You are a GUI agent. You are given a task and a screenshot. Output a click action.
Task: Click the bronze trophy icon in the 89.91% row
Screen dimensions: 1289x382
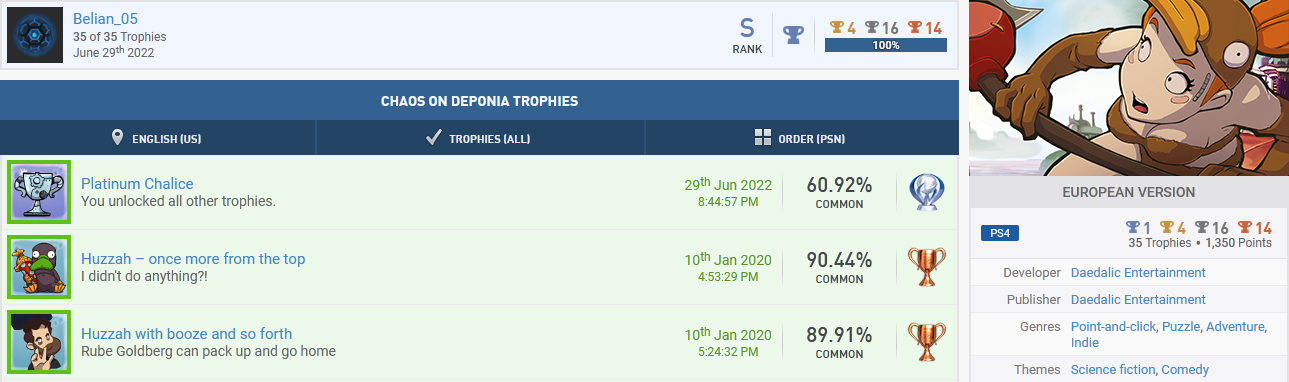pos(926,342)
